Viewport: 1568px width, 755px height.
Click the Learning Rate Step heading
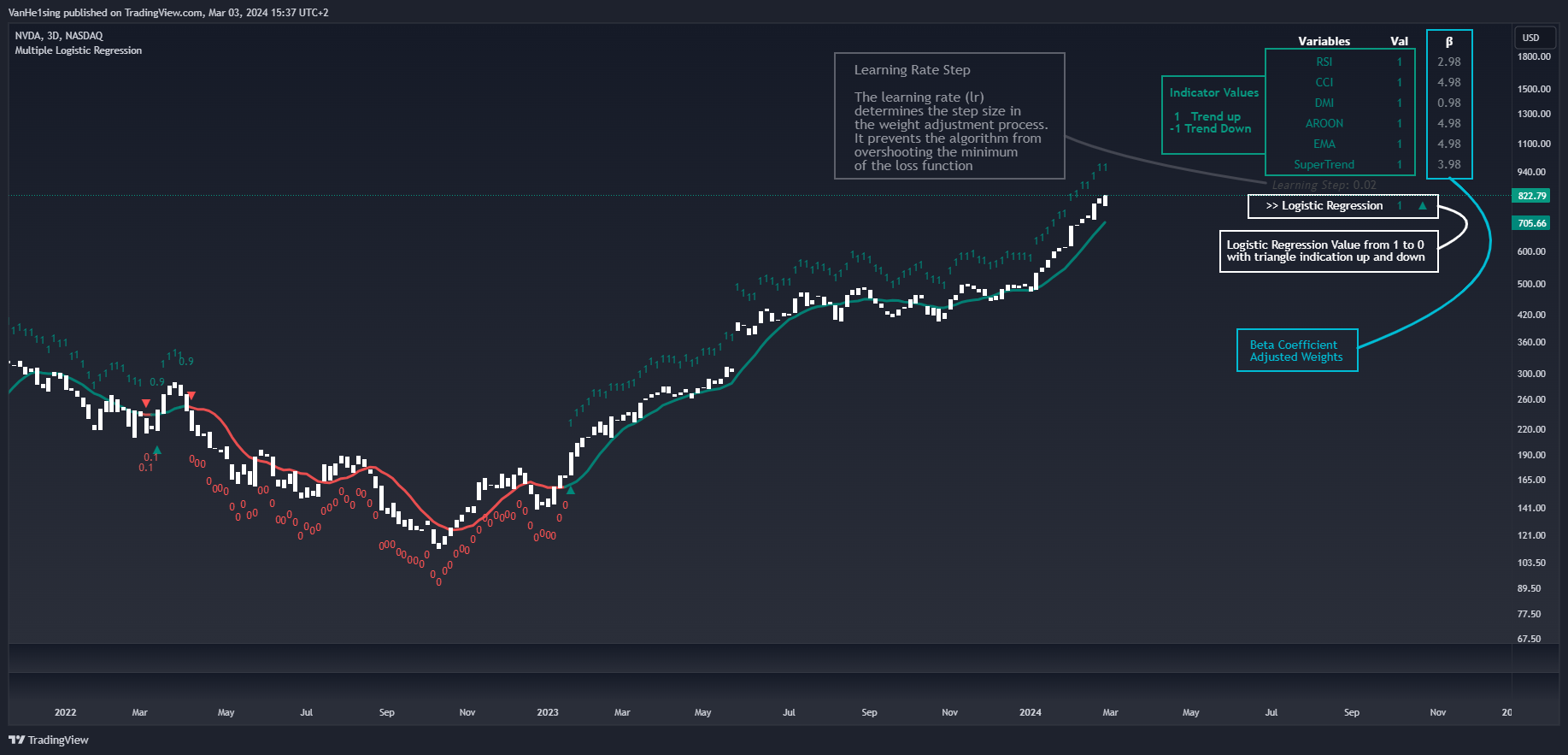pos(912,70)
